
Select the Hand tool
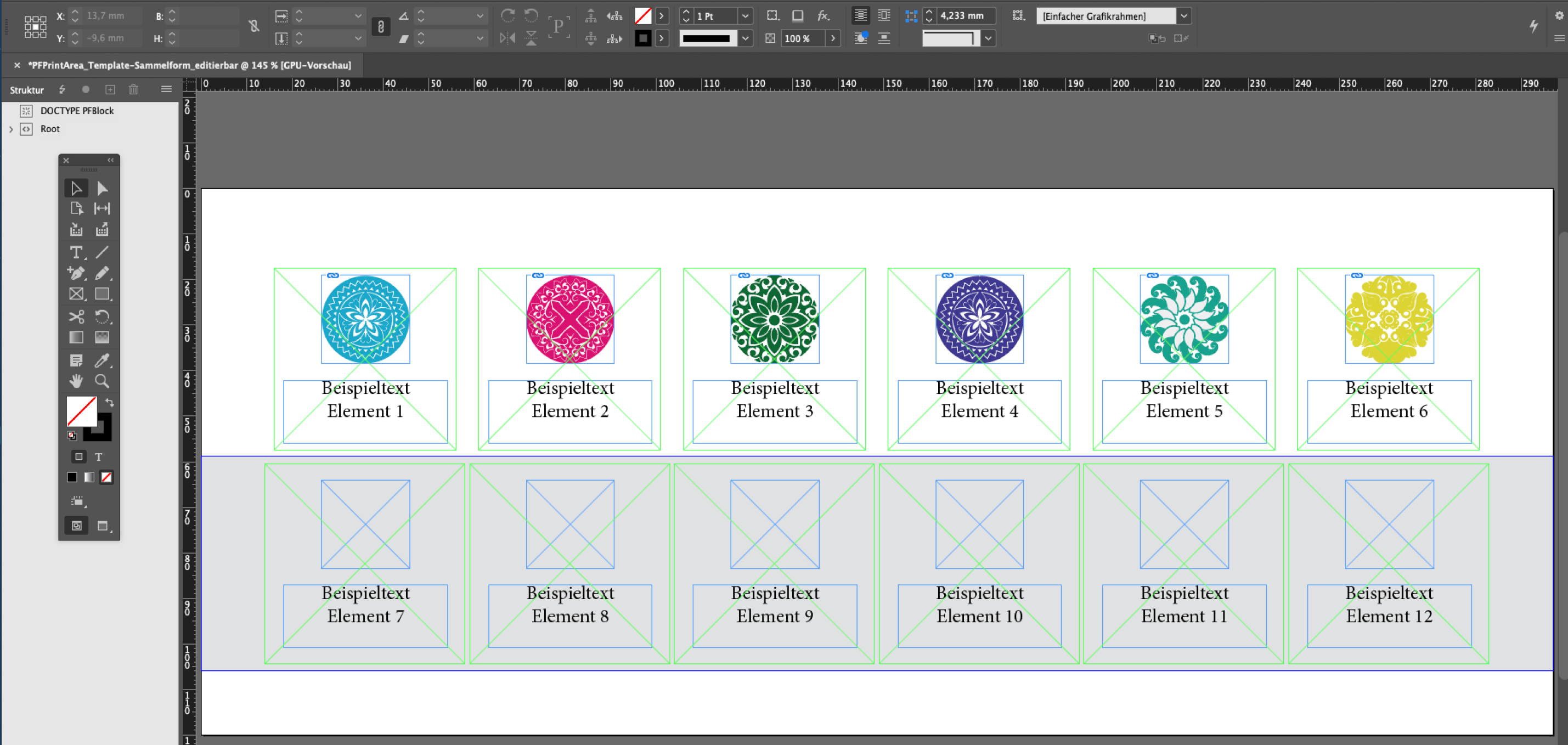click(76, 382)
